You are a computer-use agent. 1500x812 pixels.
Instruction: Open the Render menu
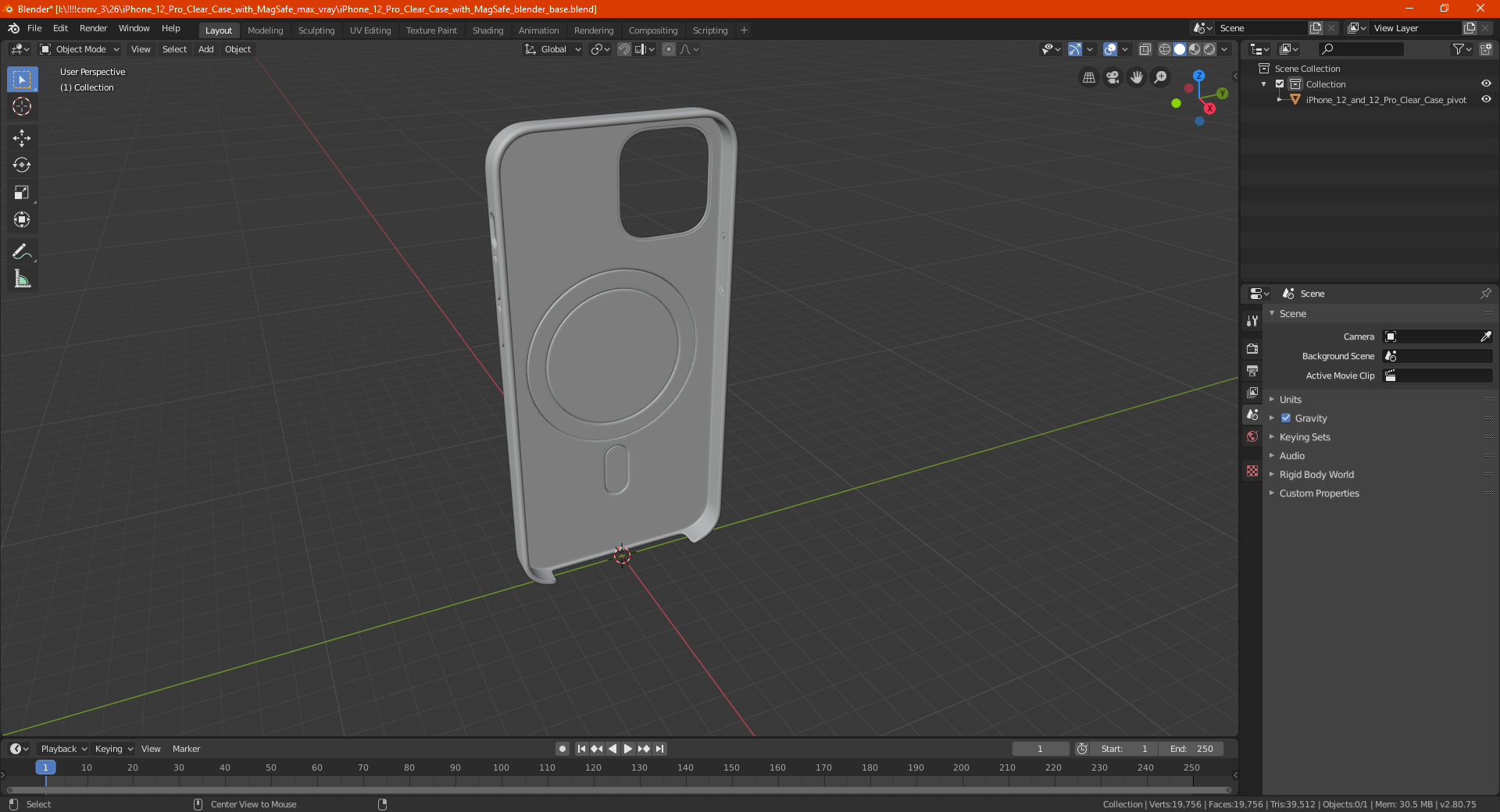click(x=93, y=29)
